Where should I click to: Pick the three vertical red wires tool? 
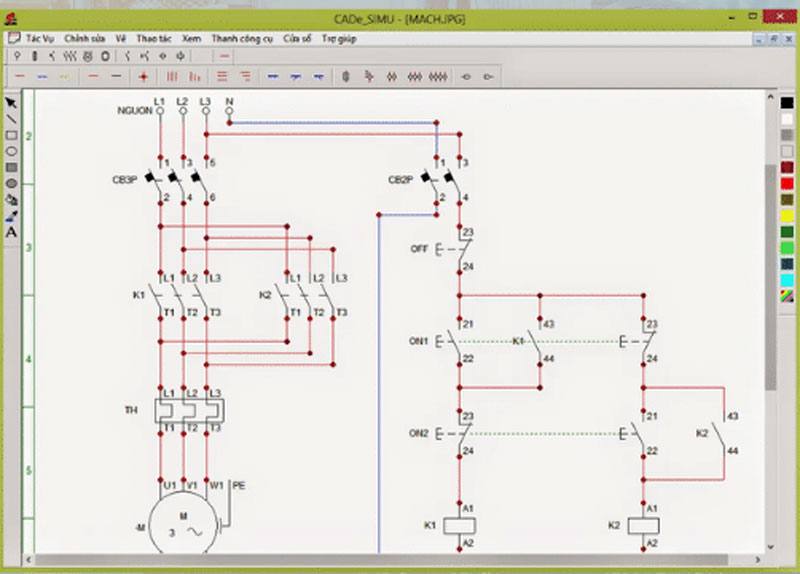tap(172, 77)
